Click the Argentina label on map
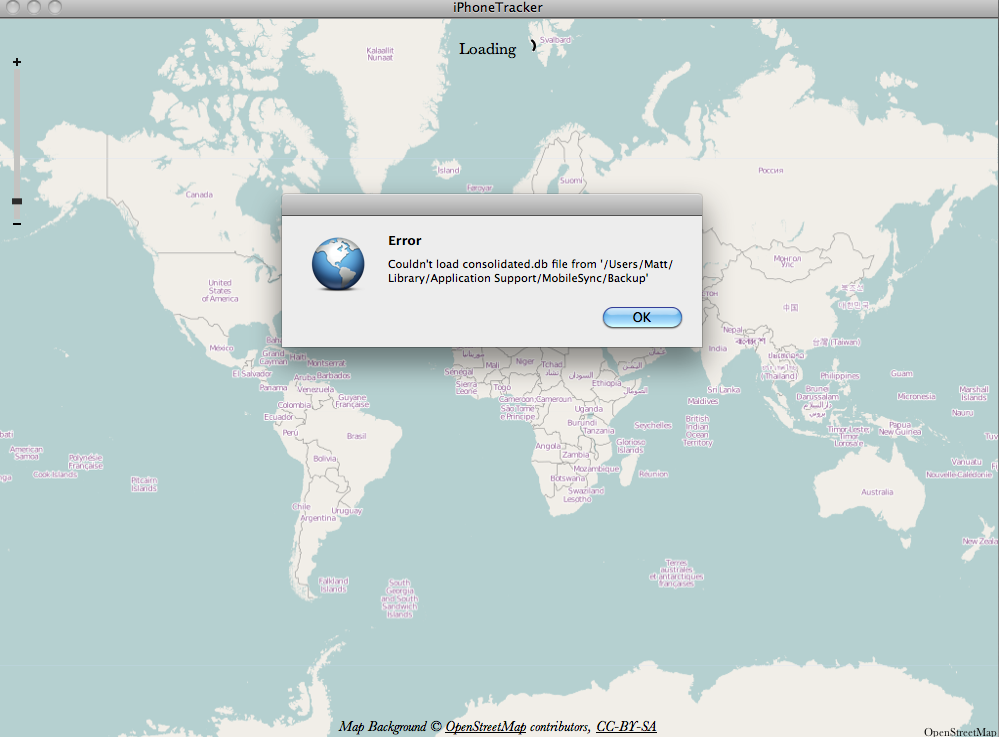999x737 pixels. pos(318,518)
